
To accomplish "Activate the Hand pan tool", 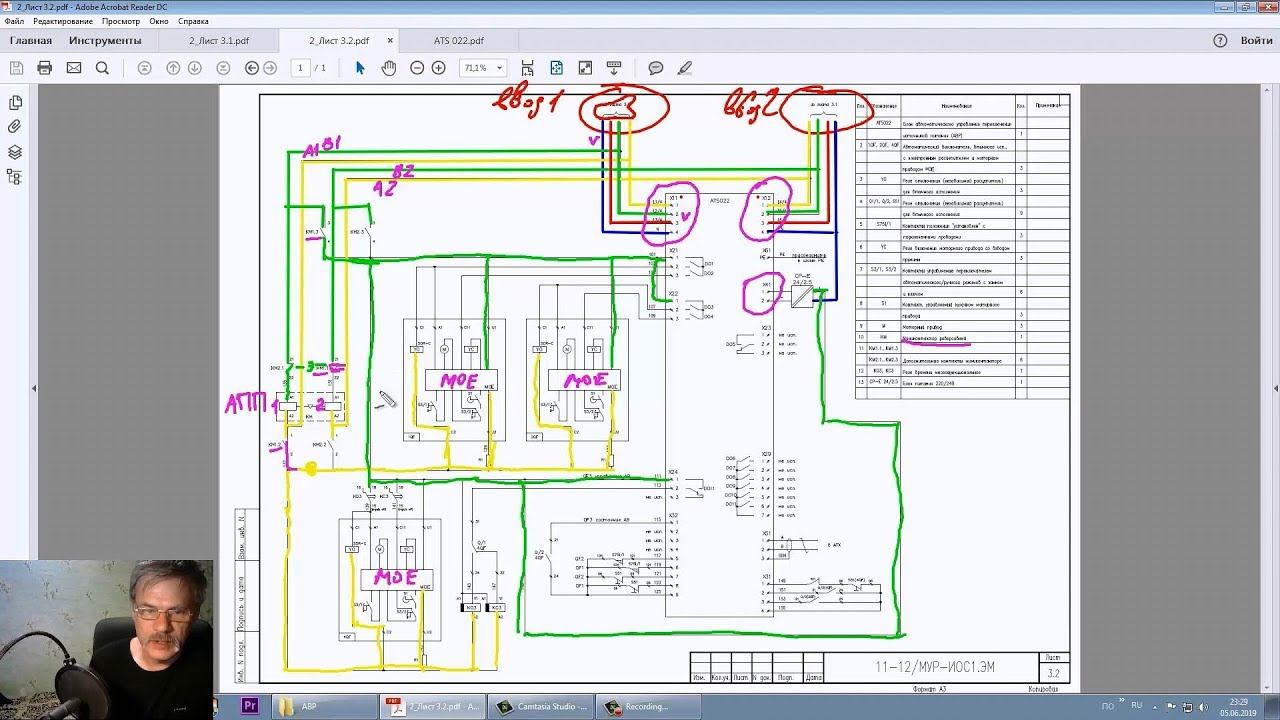I will coord(389,68).
